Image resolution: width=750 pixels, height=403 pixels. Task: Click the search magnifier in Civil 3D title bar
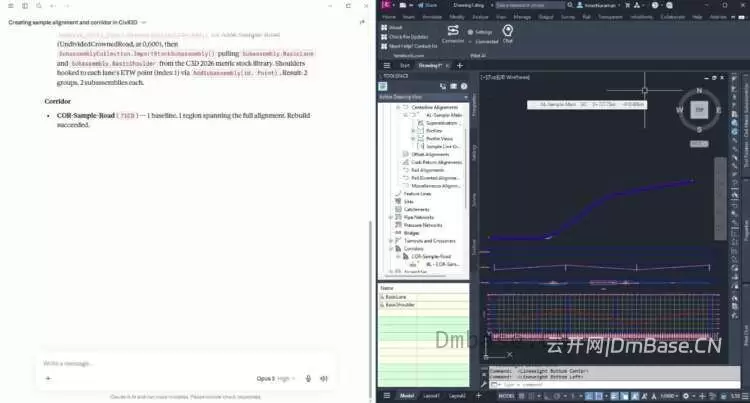click(x=570, y=5)
